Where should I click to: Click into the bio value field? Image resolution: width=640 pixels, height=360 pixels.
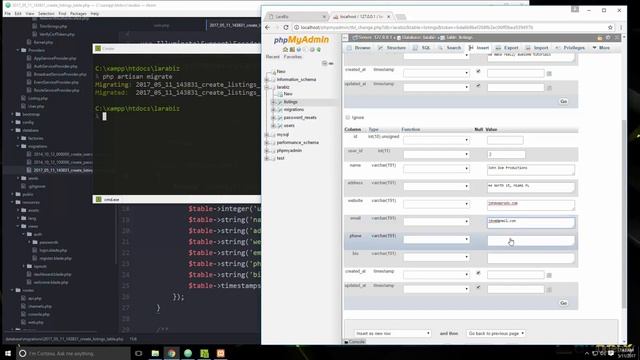click(x=531, y=258)
